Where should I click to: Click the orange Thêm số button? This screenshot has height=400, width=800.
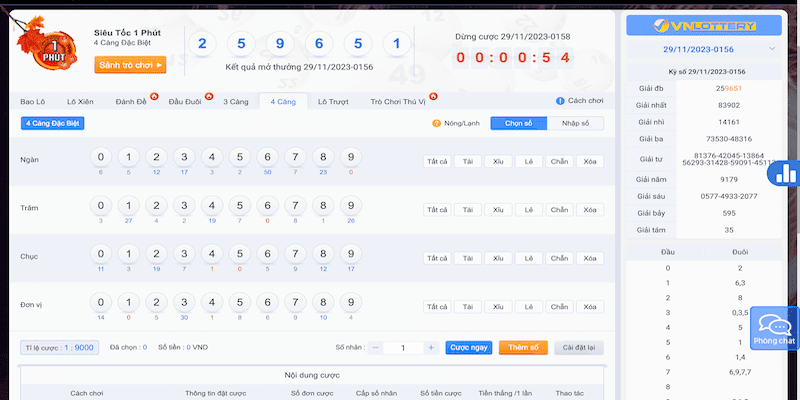(522, 347)
